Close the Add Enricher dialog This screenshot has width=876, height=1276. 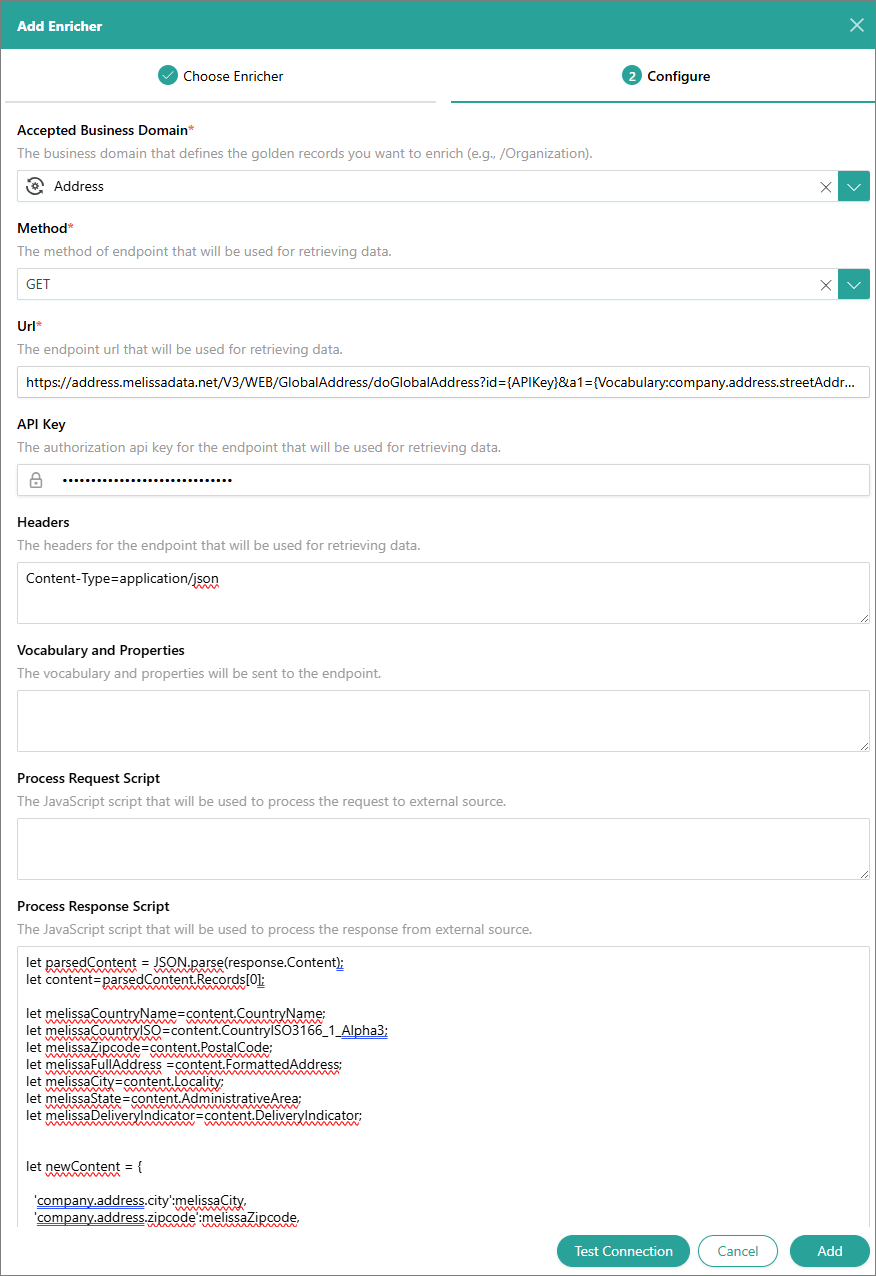click(856, 25)
